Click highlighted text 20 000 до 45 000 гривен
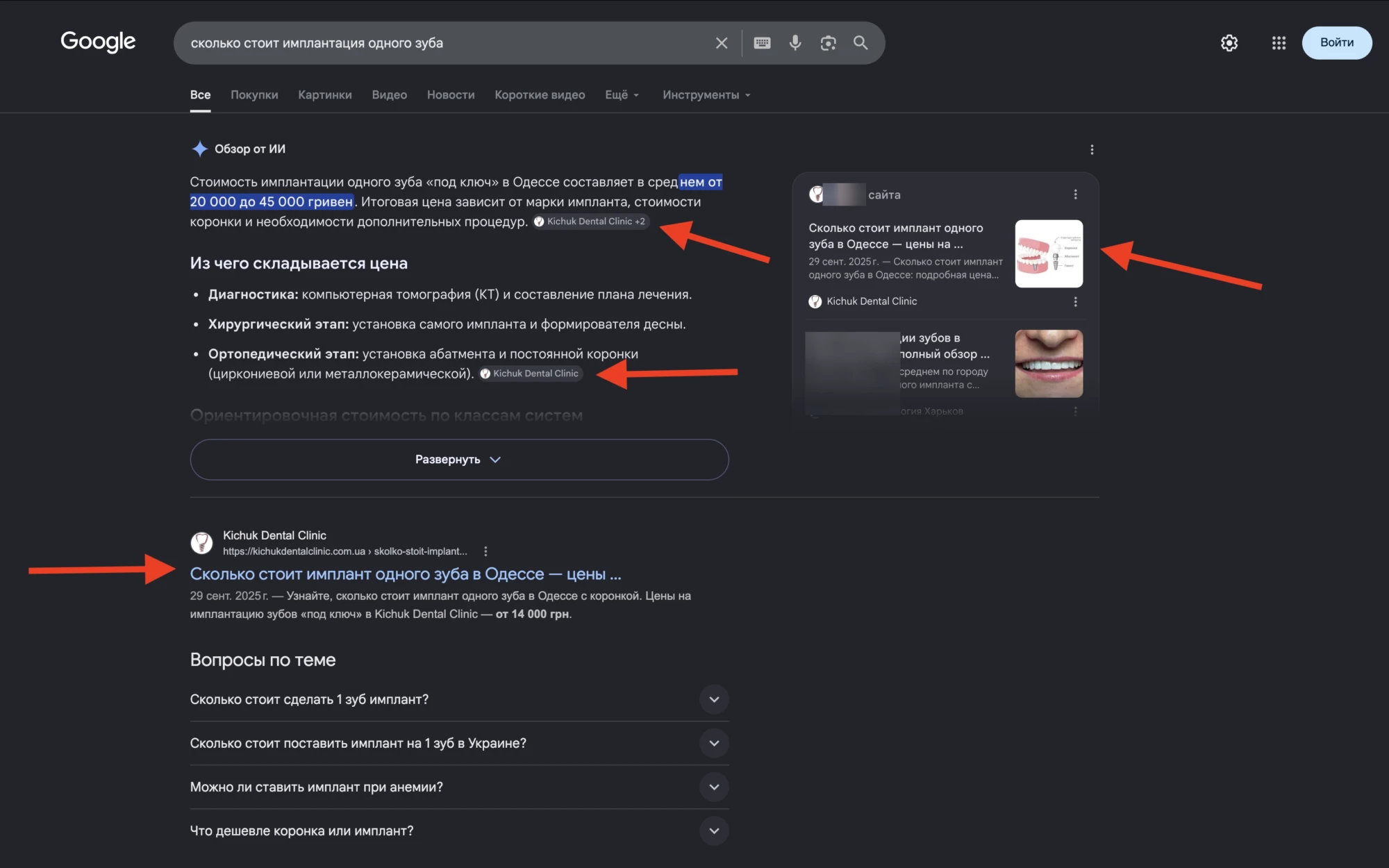The width and height of the screenshot is (1389, 868). pos(272,201)
